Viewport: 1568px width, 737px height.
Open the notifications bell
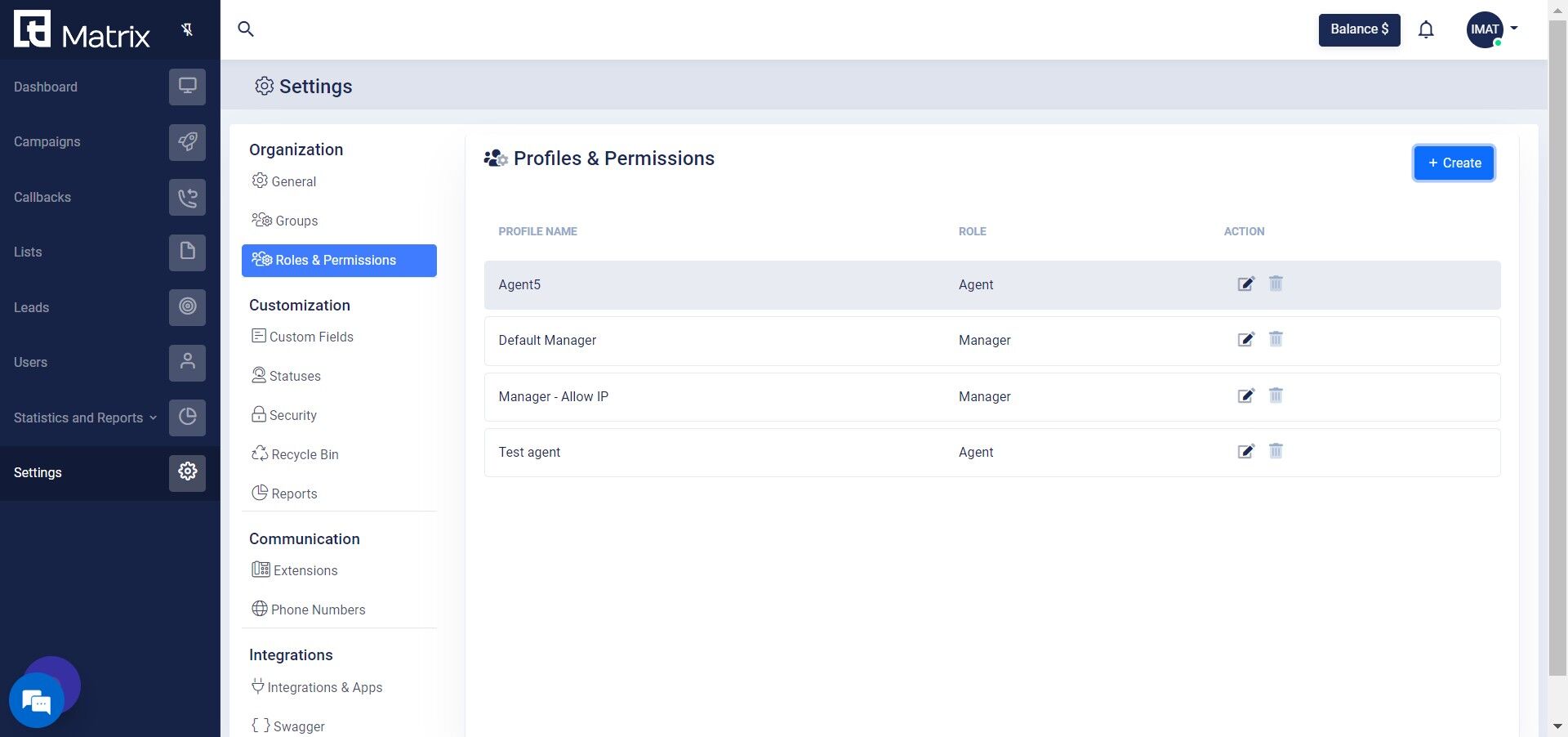1426,29
